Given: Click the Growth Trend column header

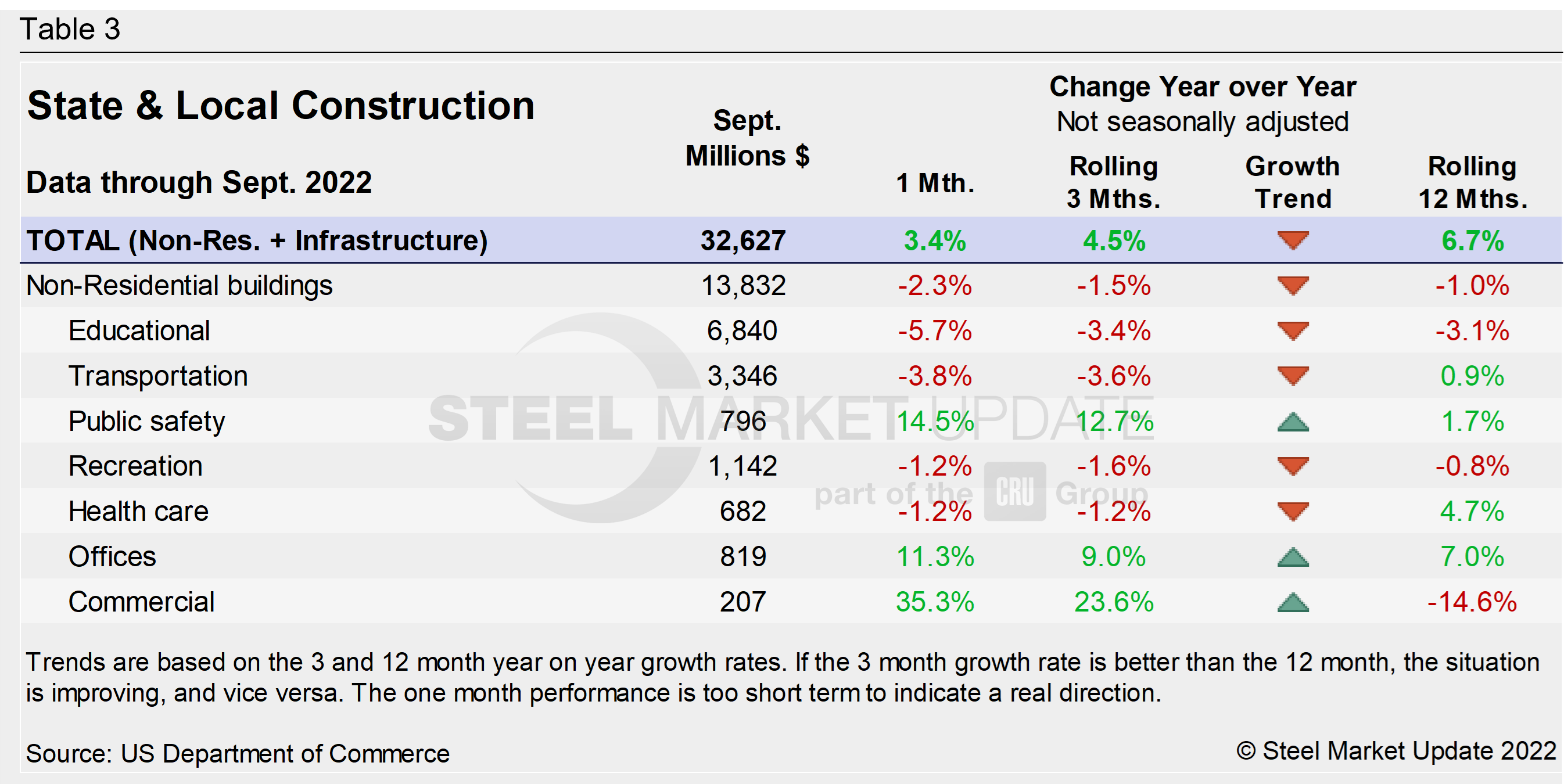Looking at the screenshot, I should pos(1293,182).
